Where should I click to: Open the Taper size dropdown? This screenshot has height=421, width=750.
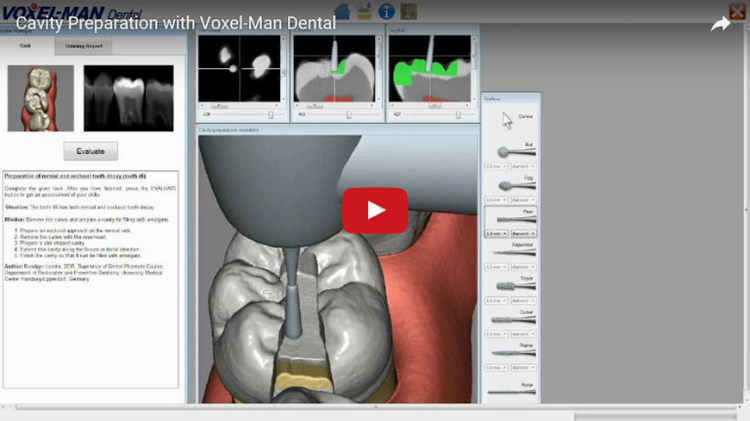496,300
